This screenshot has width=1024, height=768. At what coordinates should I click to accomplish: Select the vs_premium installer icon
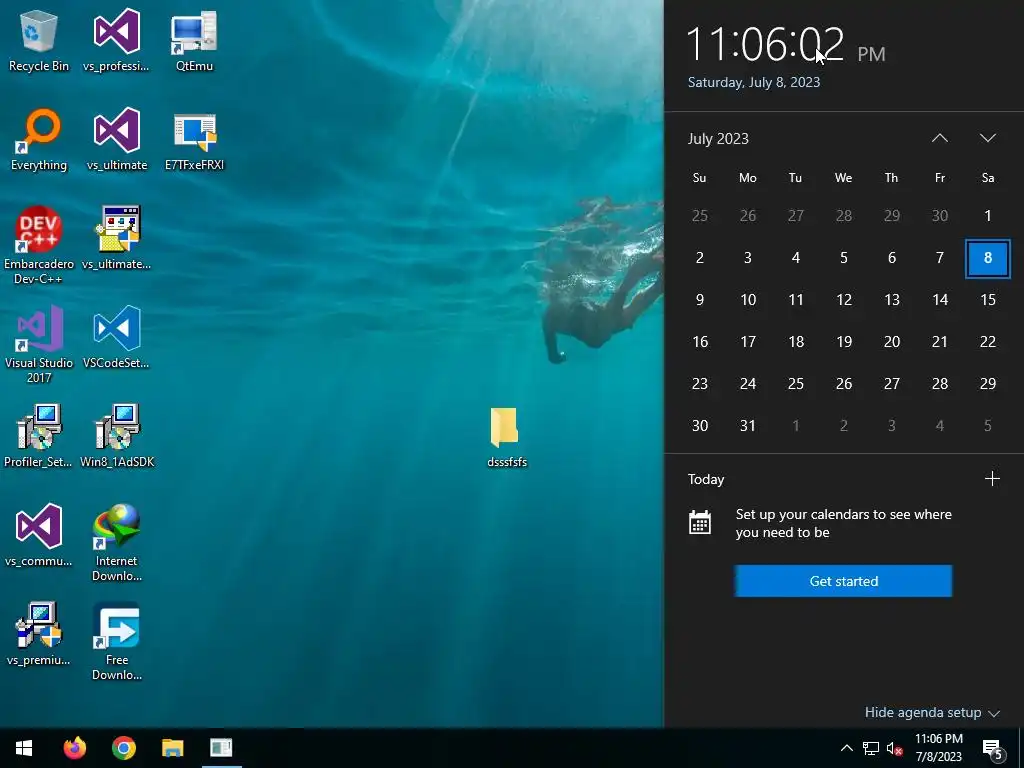[x=39, y=634]
